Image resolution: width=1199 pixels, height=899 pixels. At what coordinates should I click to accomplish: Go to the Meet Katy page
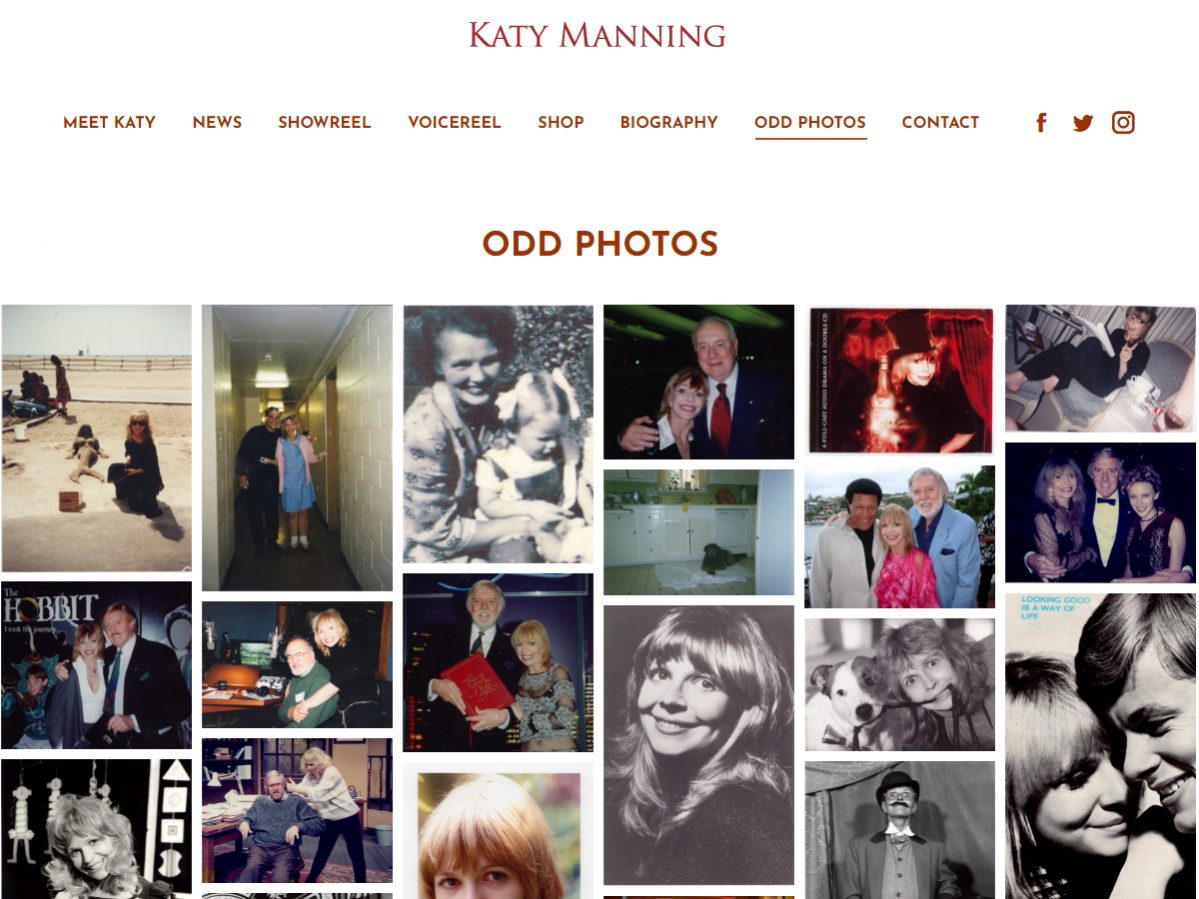109,122
